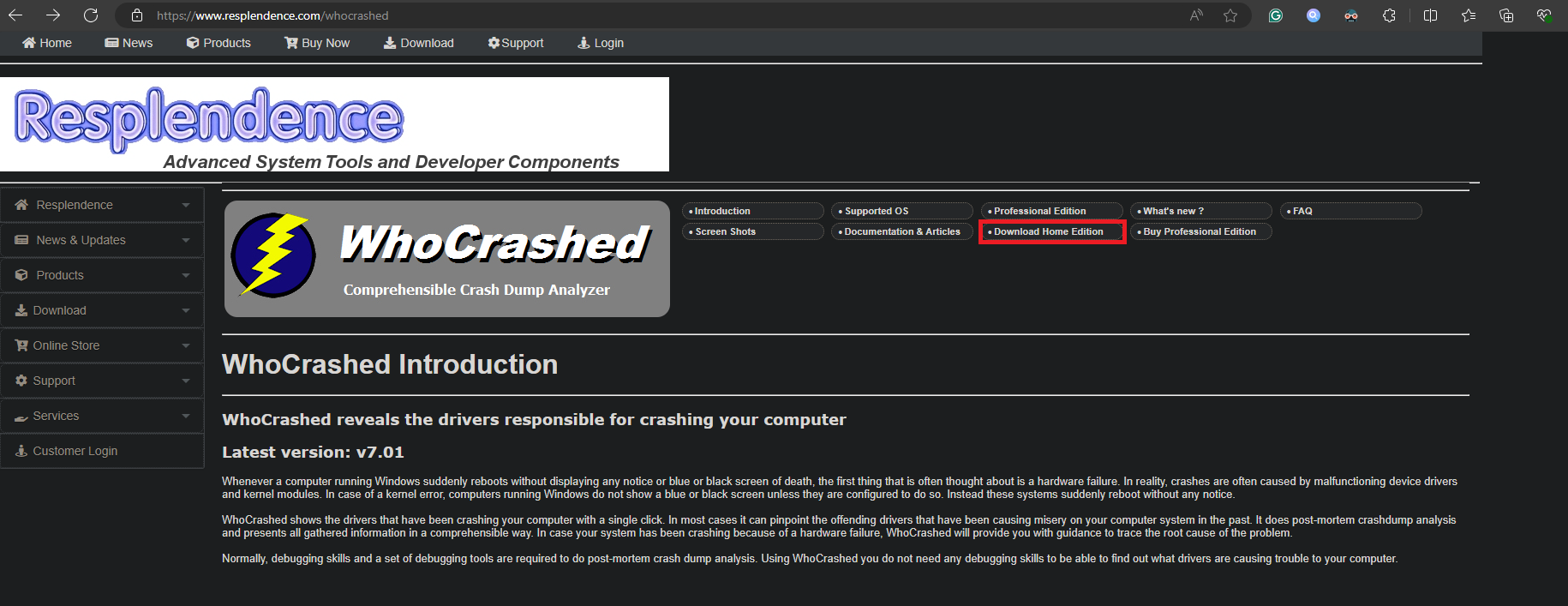Open Browser essentials heart icon
Viewport: 1568px width, 606px height.
coord(1544,15)
